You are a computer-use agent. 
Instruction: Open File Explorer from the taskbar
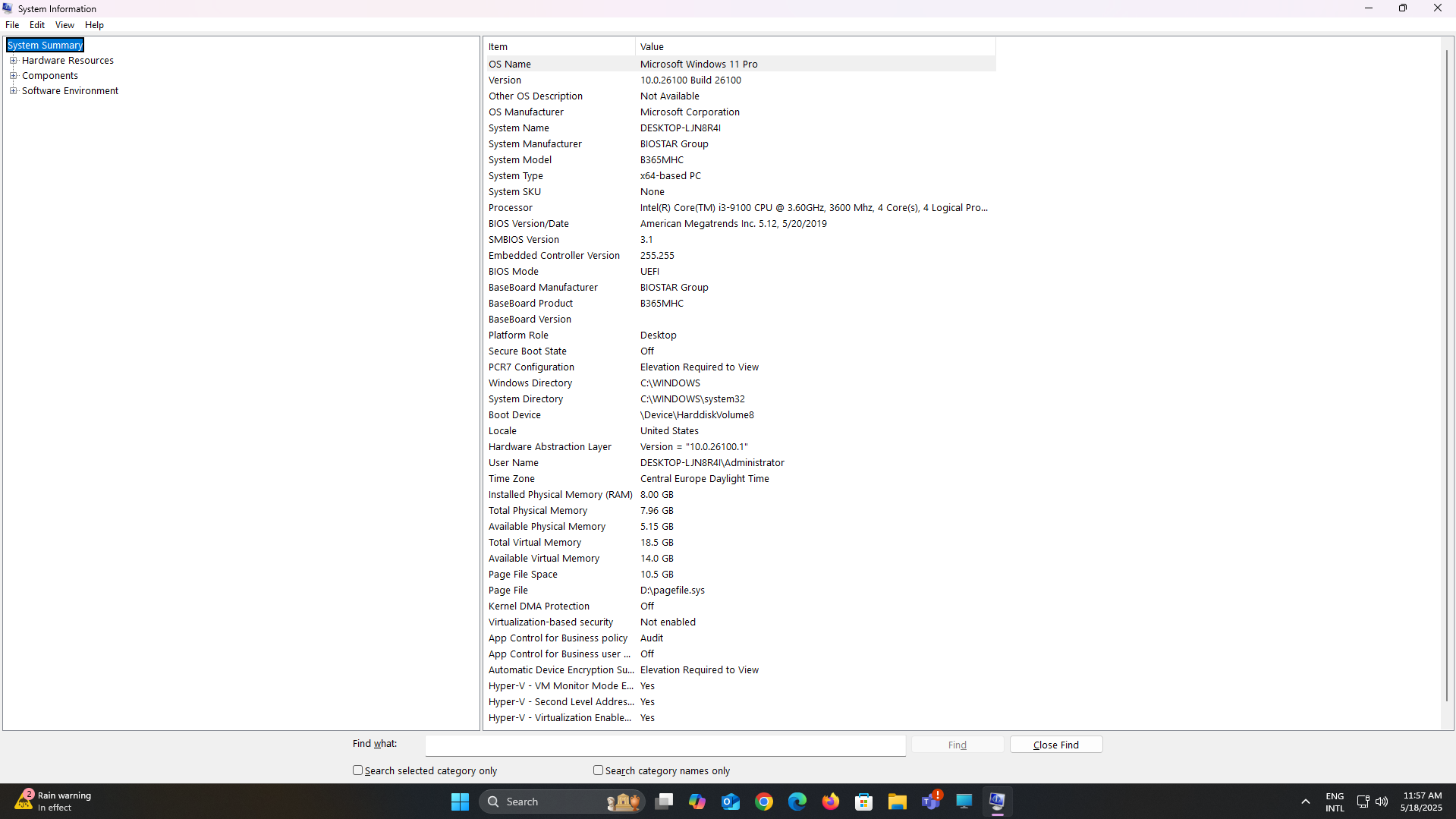[x=898, y=802]
